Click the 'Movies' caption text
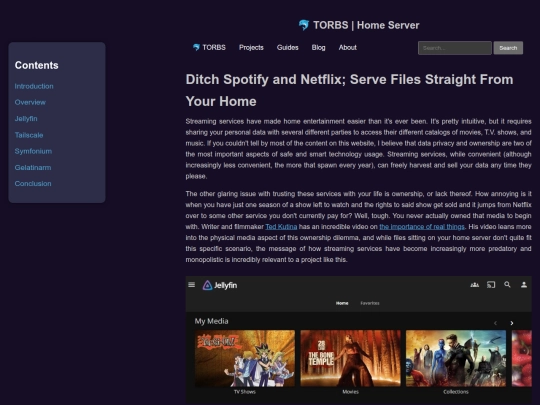 pos(350,392)
